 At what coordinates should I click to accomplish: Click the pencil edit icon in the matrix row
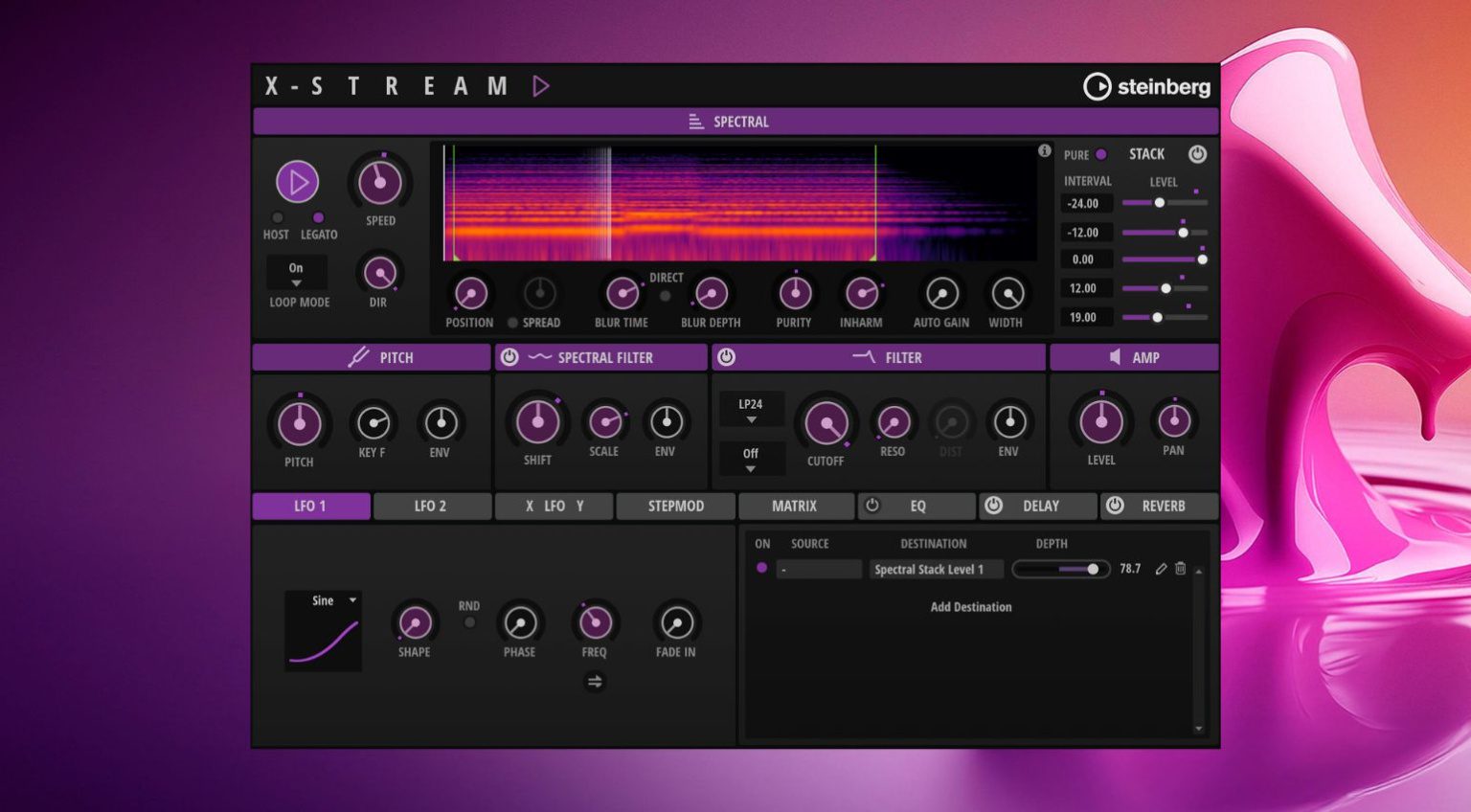pos(1161,569)
